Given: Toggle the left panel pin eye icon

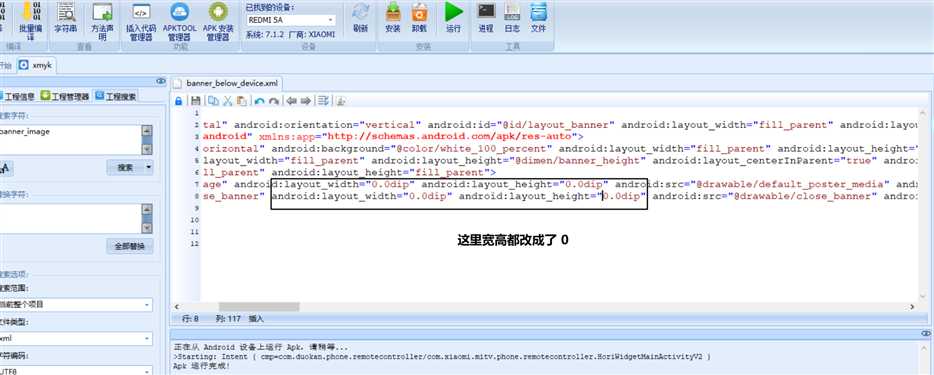Looking at the screenshot, I should point(161,81).
